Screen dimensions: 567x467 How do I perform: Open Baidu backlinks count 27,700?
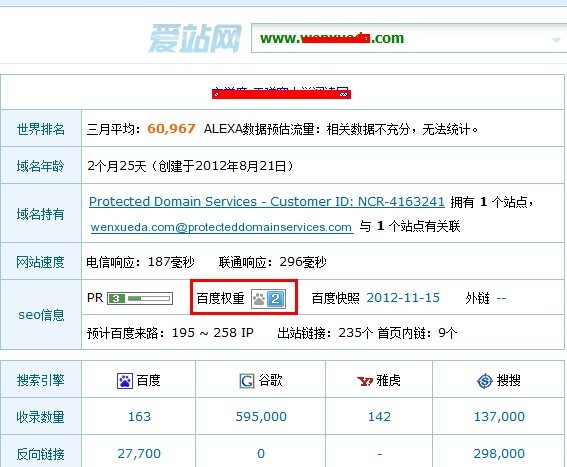coord(139,454)
